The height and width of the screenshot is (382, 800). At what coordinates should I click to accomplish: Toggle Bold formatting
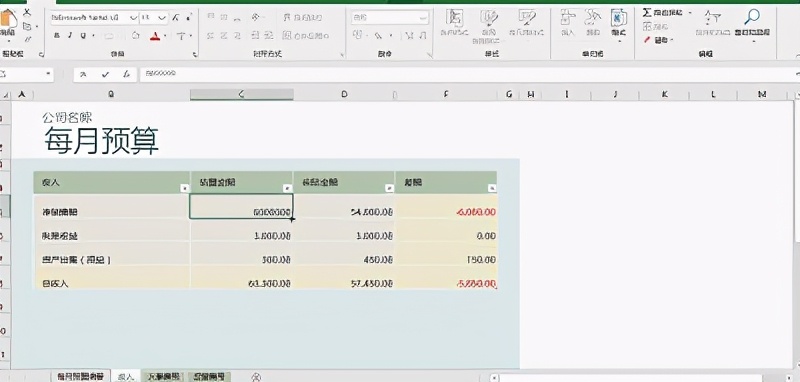pyautogui.click(x=57, y=36)
